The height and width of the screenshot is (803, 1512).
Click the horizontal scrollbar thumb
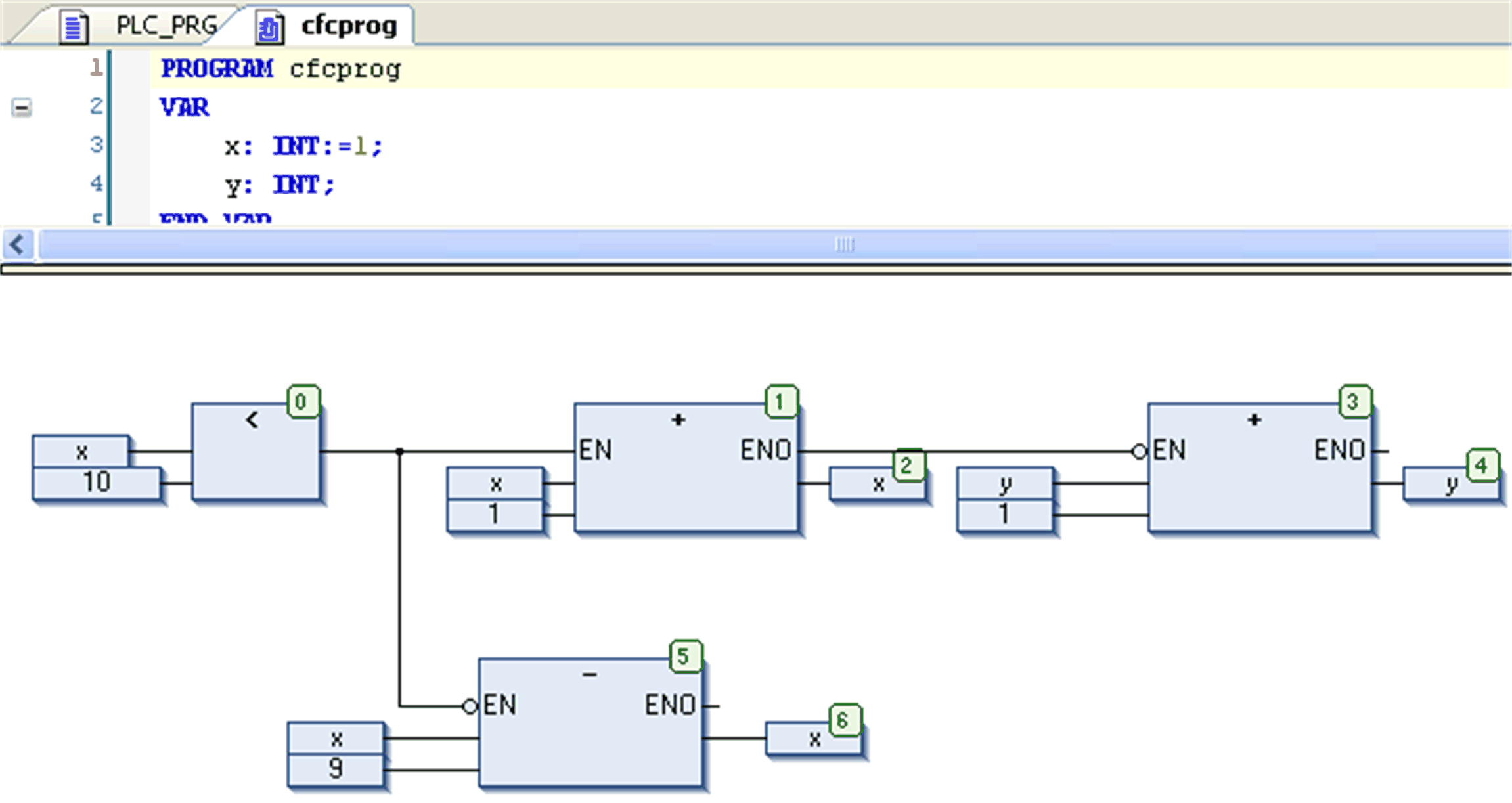[843, 244]
